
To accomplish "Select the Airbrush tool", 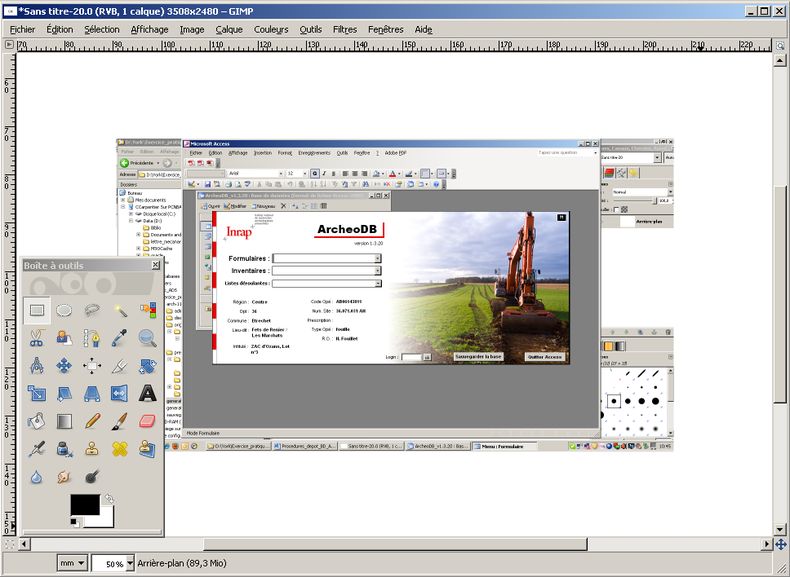I will 37,449.
